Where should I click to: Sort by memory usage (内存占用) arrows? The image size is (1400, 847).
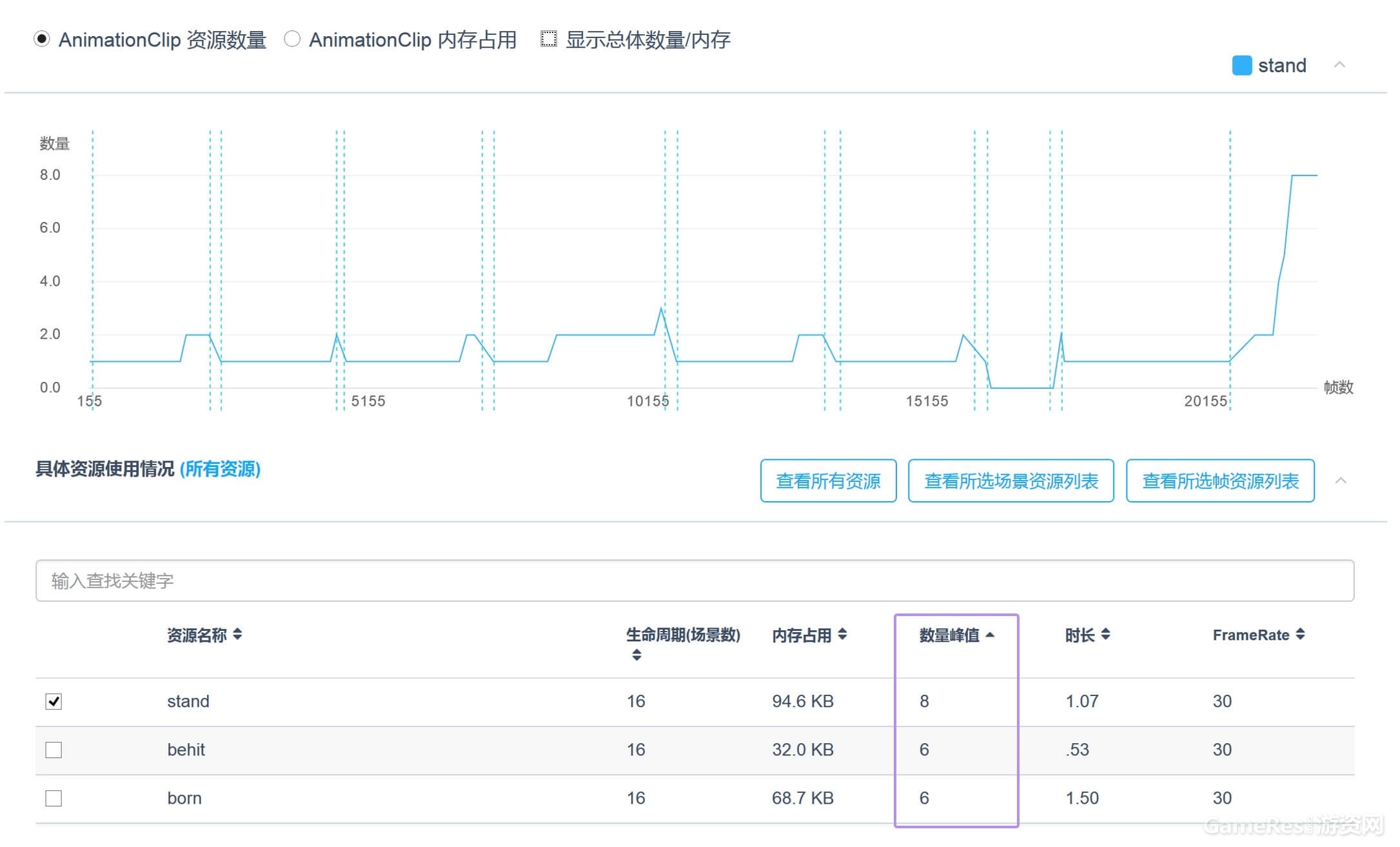pos(842,635)
